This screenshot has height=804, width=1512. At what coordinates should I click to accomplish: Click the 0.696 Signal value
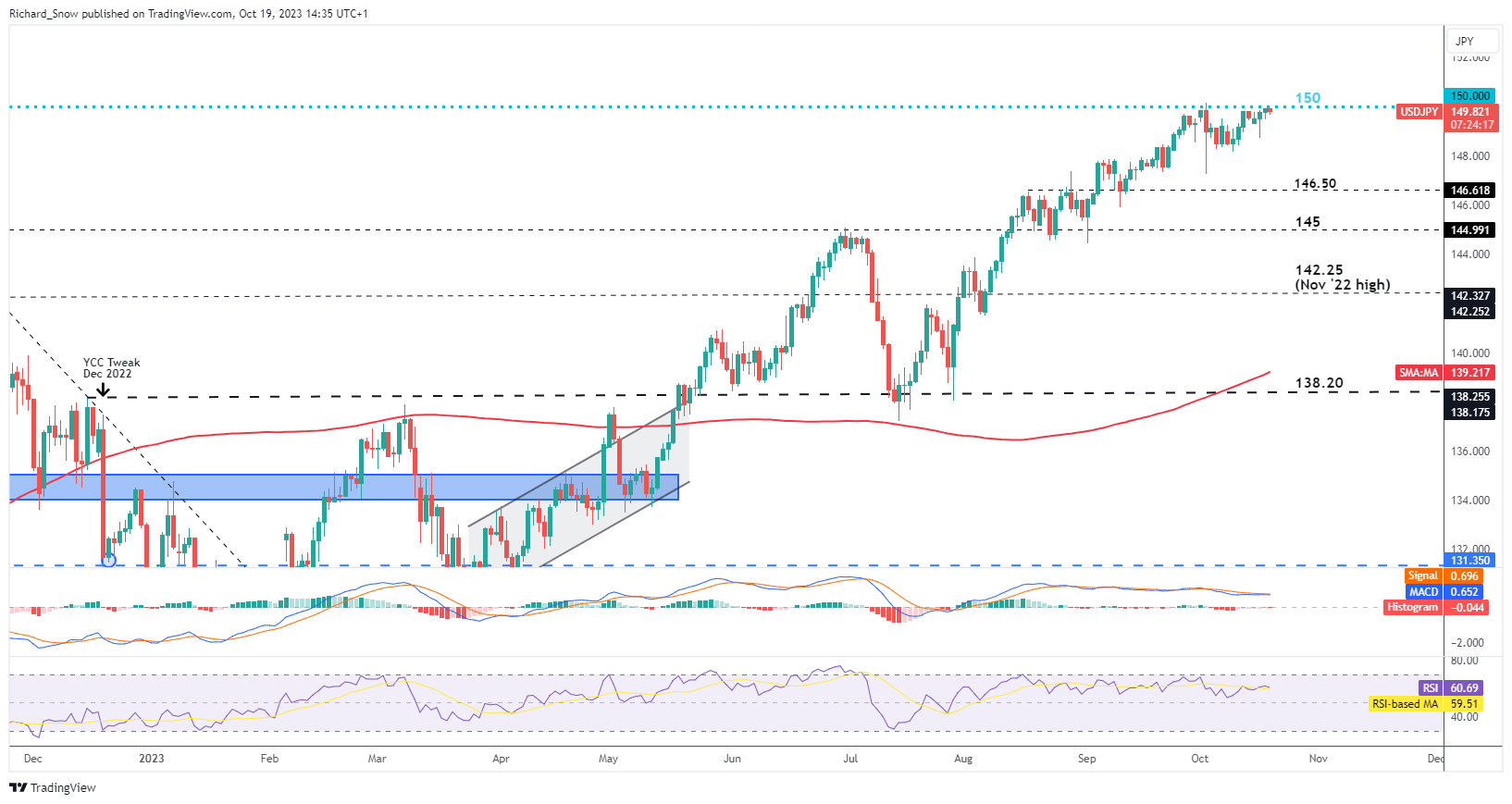[x=1464, y=576]
